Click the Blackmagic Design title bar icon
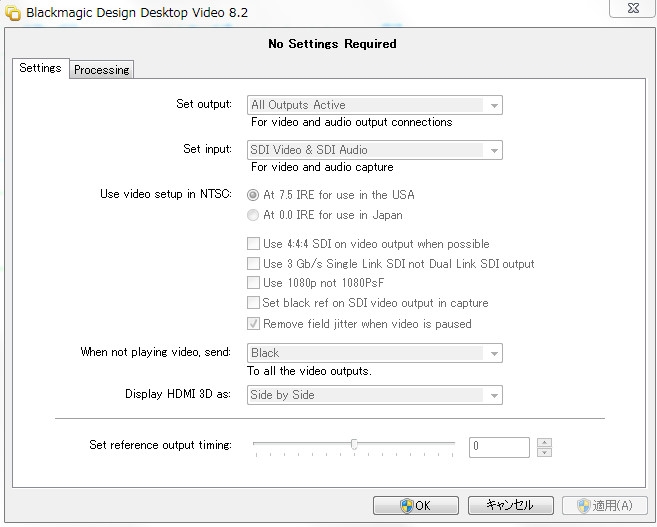Image resolution: width=657 pixels, height=527 pixels. coord(13,13)
